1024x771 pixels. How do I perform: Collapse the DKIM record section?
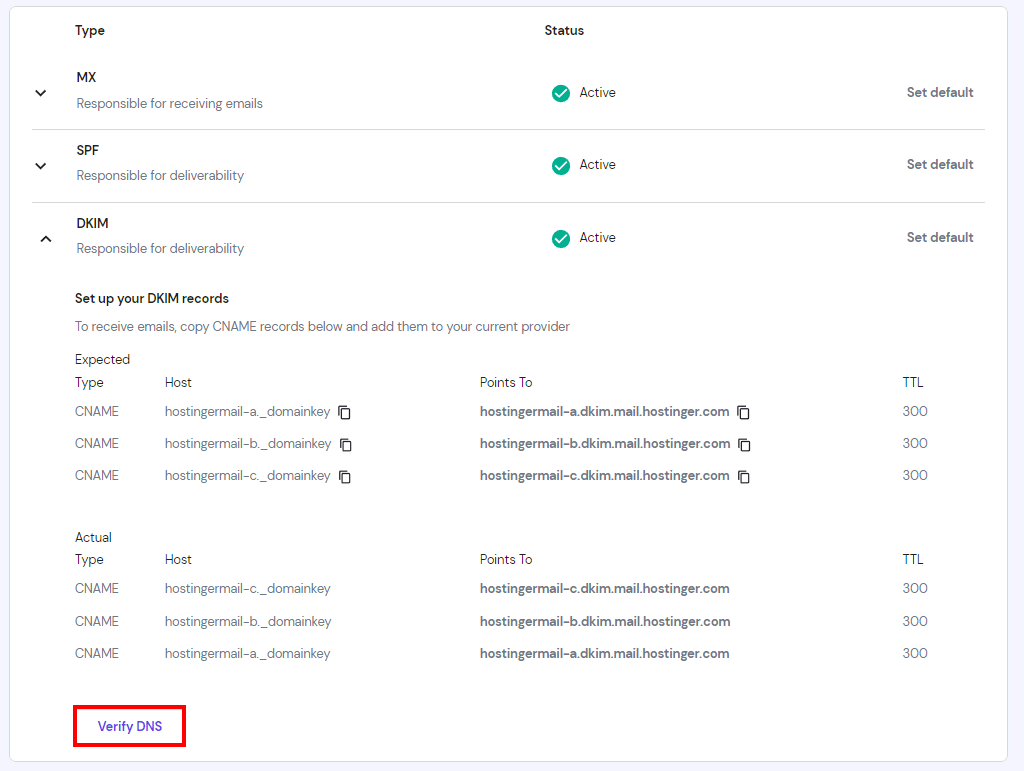(45, 239)
